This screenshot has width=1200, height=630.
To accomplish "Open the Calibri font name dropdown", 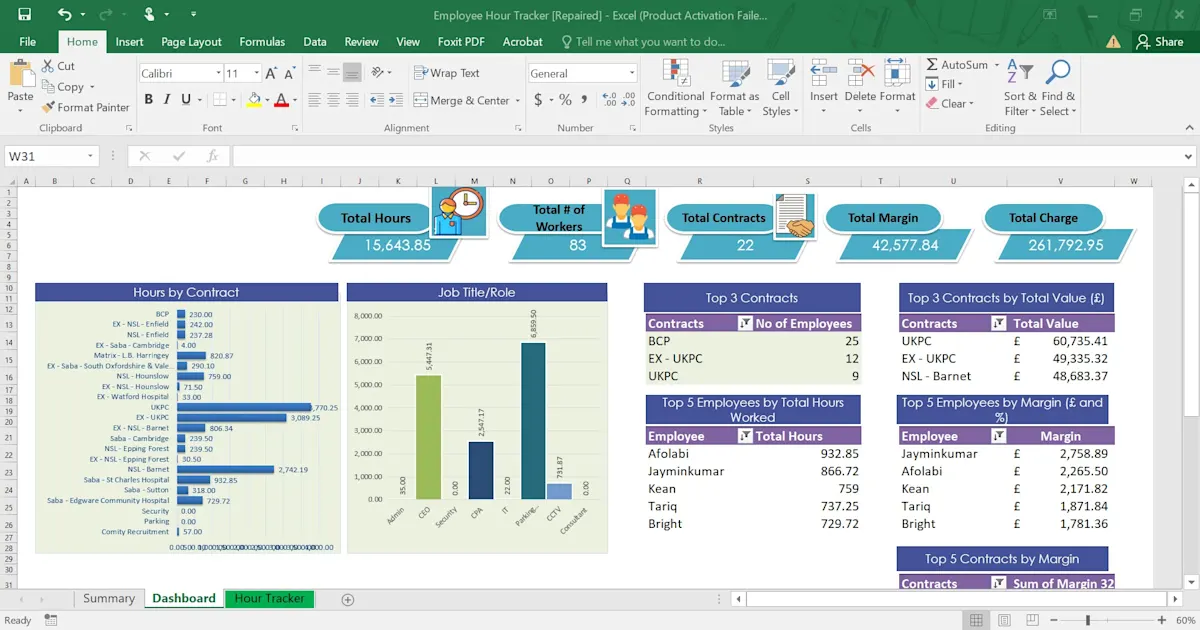I will [x=218, y=73].
